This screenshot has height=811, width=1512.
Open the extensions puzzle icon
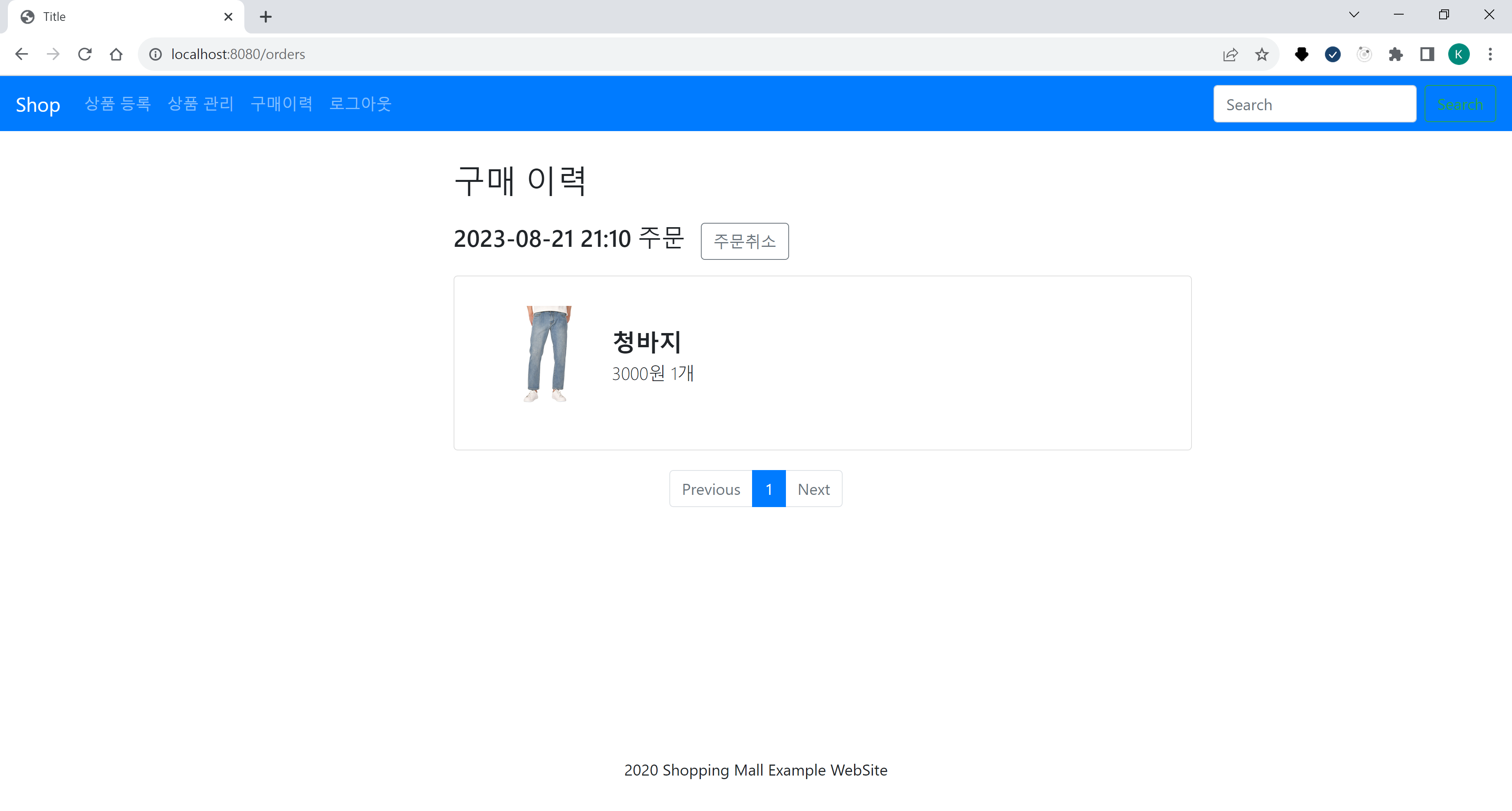click(x=1396, y=54)
